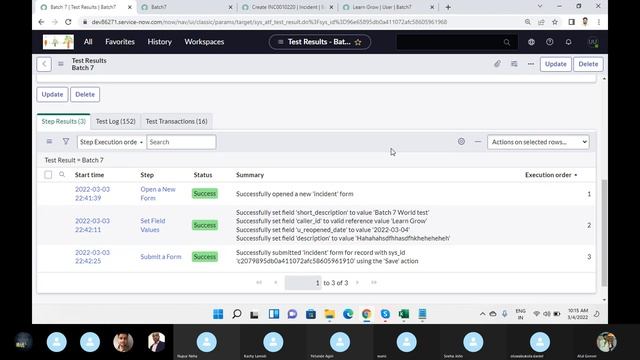Show hidden system tray icons chevron
Image resolution: width=640 pixels, height=360 pixels.
coord(482,314)
